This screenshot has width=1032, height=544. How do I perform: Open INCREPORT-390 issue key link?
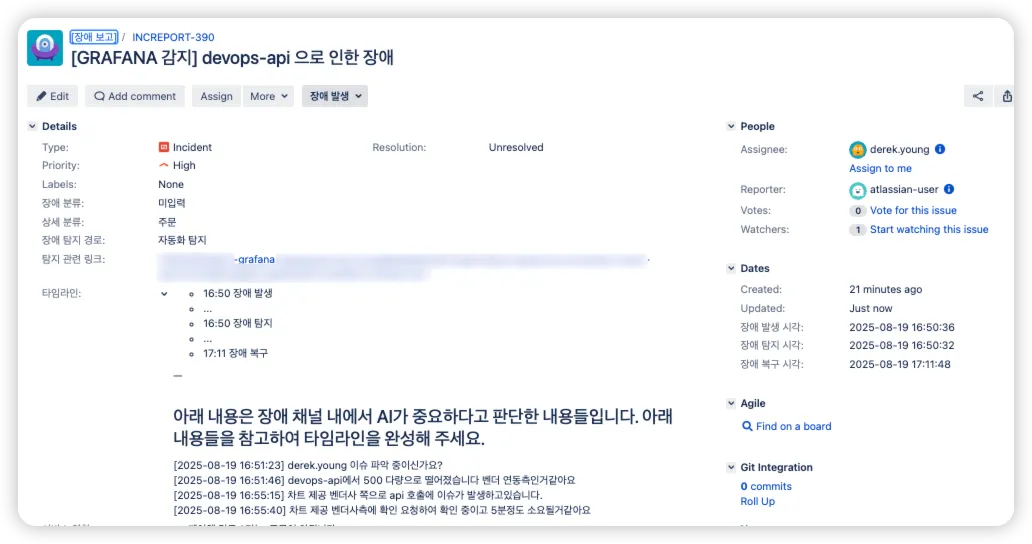click(173, 37)
